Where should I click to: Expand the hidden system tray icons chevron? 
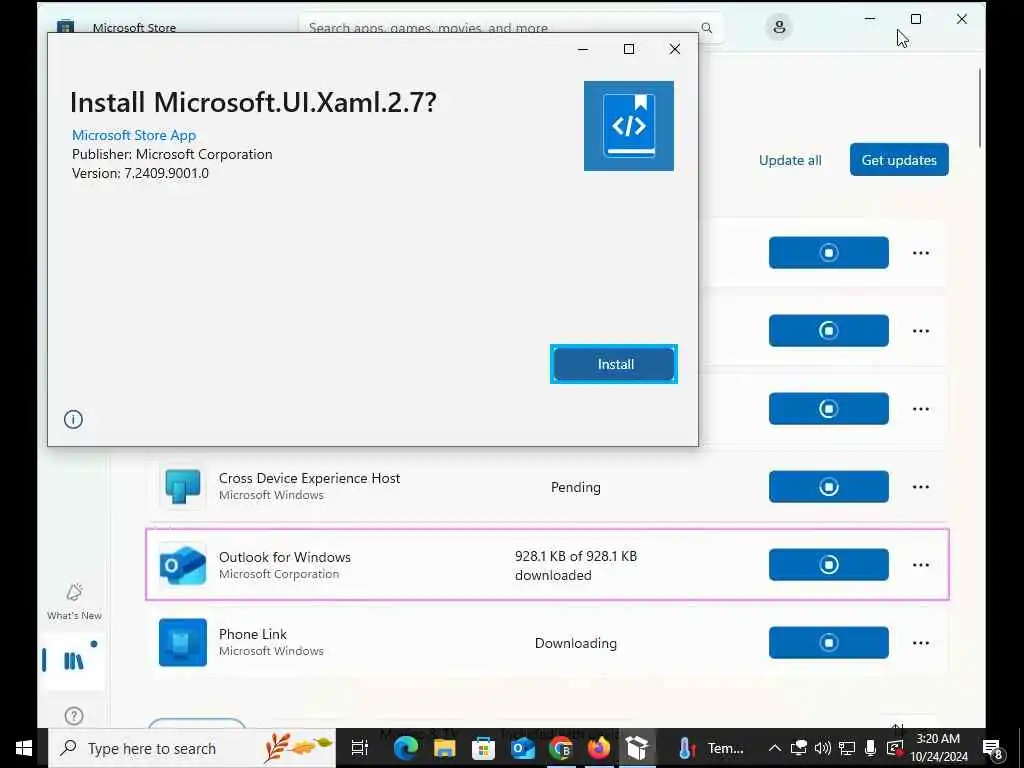click(x=775, y=748)
